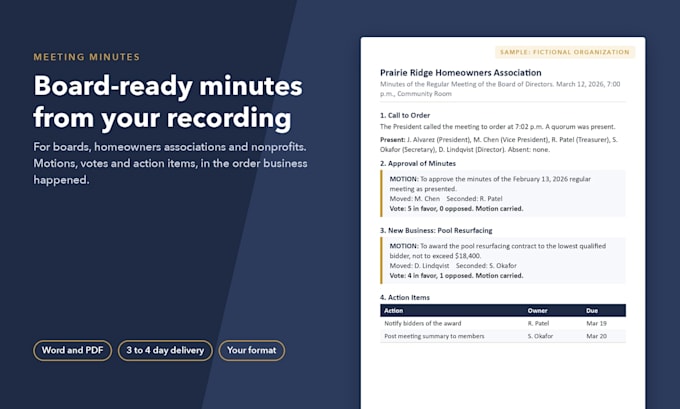Click the "2. Approval of Minutes" heading
Viewport: 680px width, 409px height.
pos(418,164)
